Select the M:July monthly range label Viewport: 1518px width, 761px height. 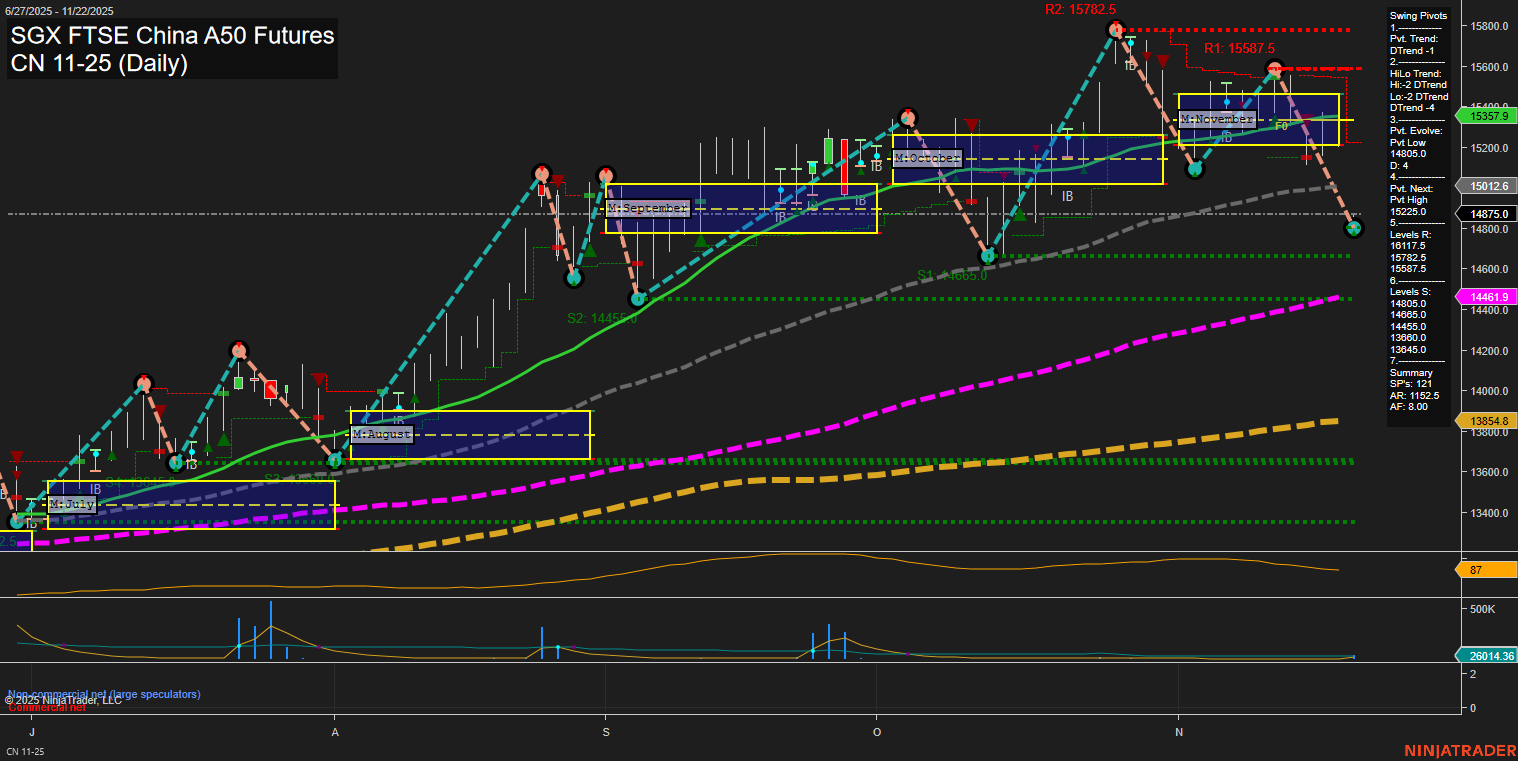point(72,504)
